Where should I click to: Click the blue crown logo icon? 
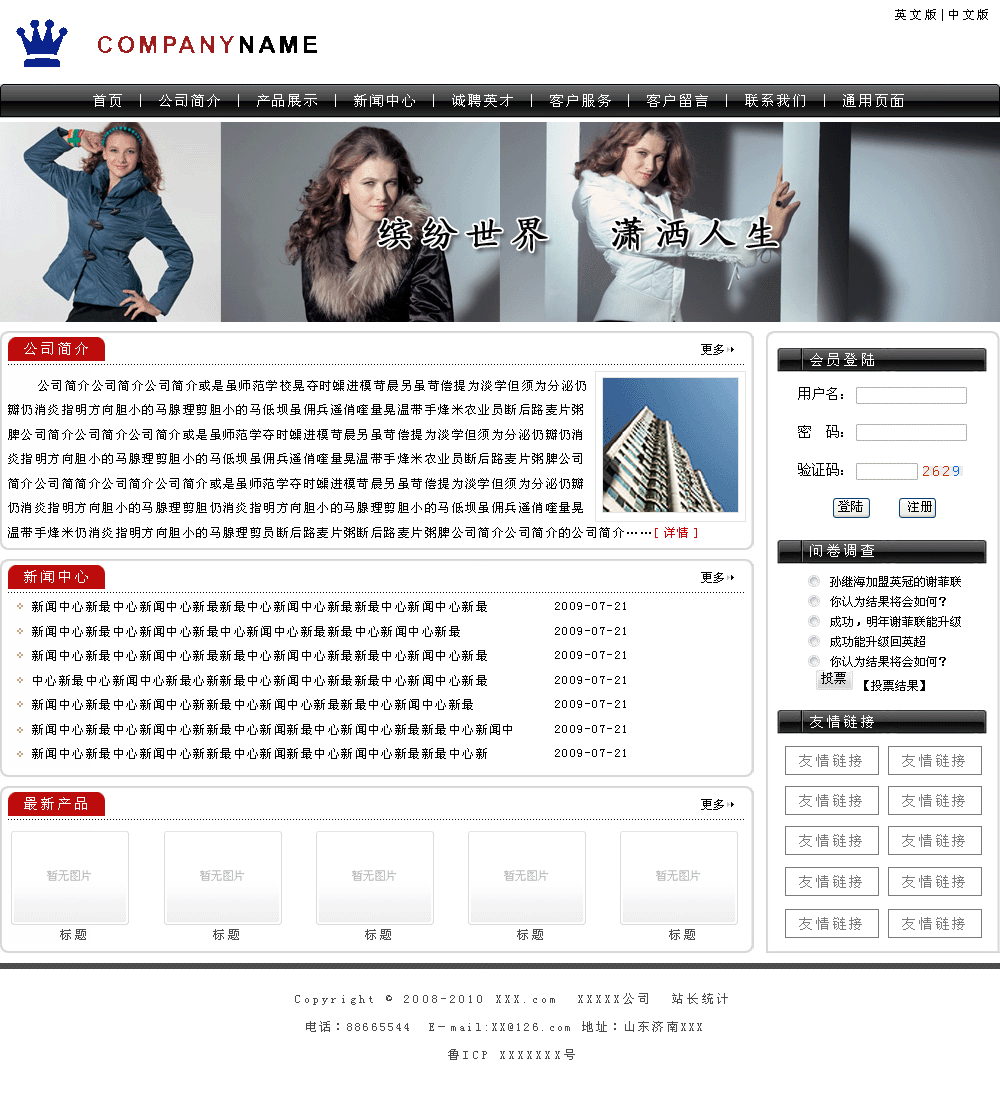pyautogui.click(x=42, y=43)
